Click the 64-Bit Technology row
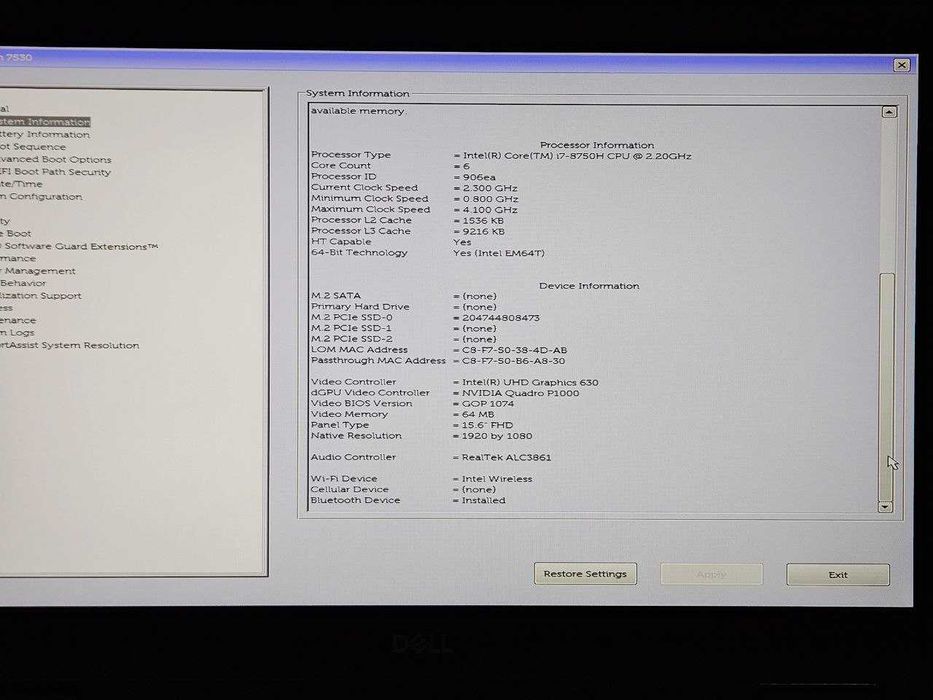This screenshot has width=933, height=700. 428,253
